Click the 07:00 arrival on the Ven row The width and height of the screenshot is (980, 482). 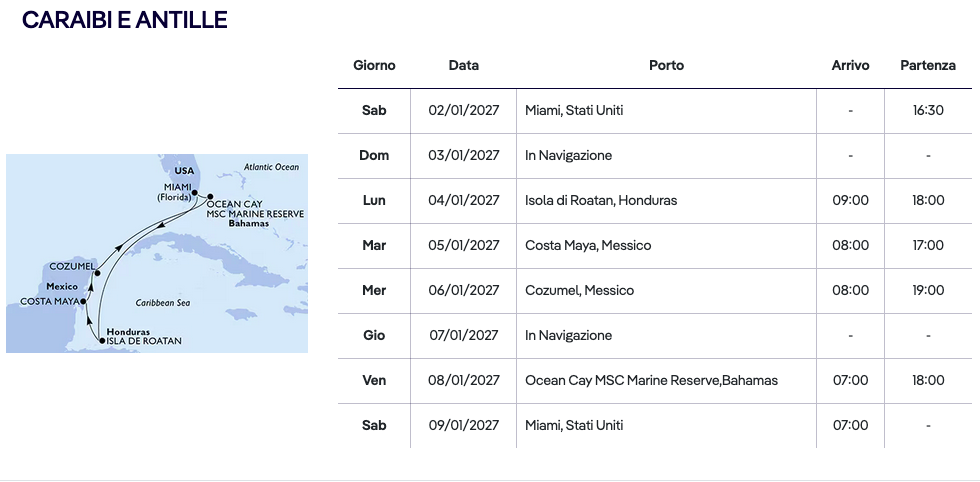(x=851, y=381)
